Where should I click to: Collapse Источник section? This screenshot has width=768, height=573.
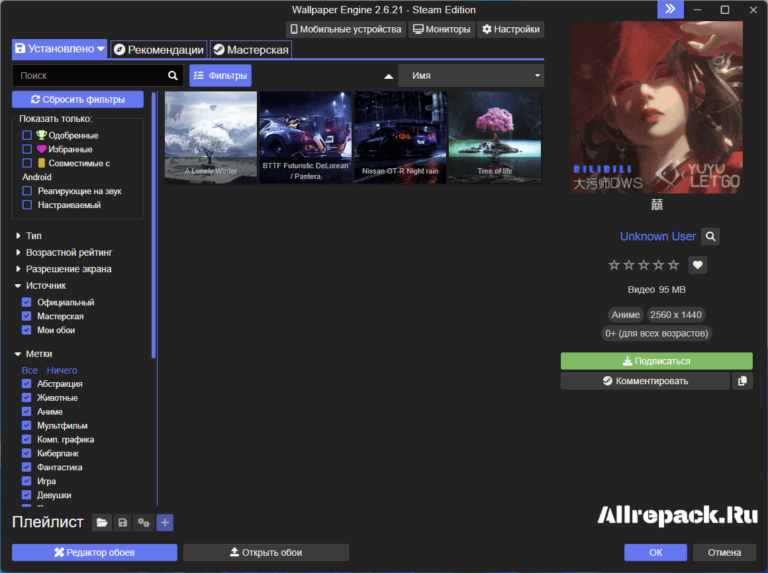tap(40, 286)
